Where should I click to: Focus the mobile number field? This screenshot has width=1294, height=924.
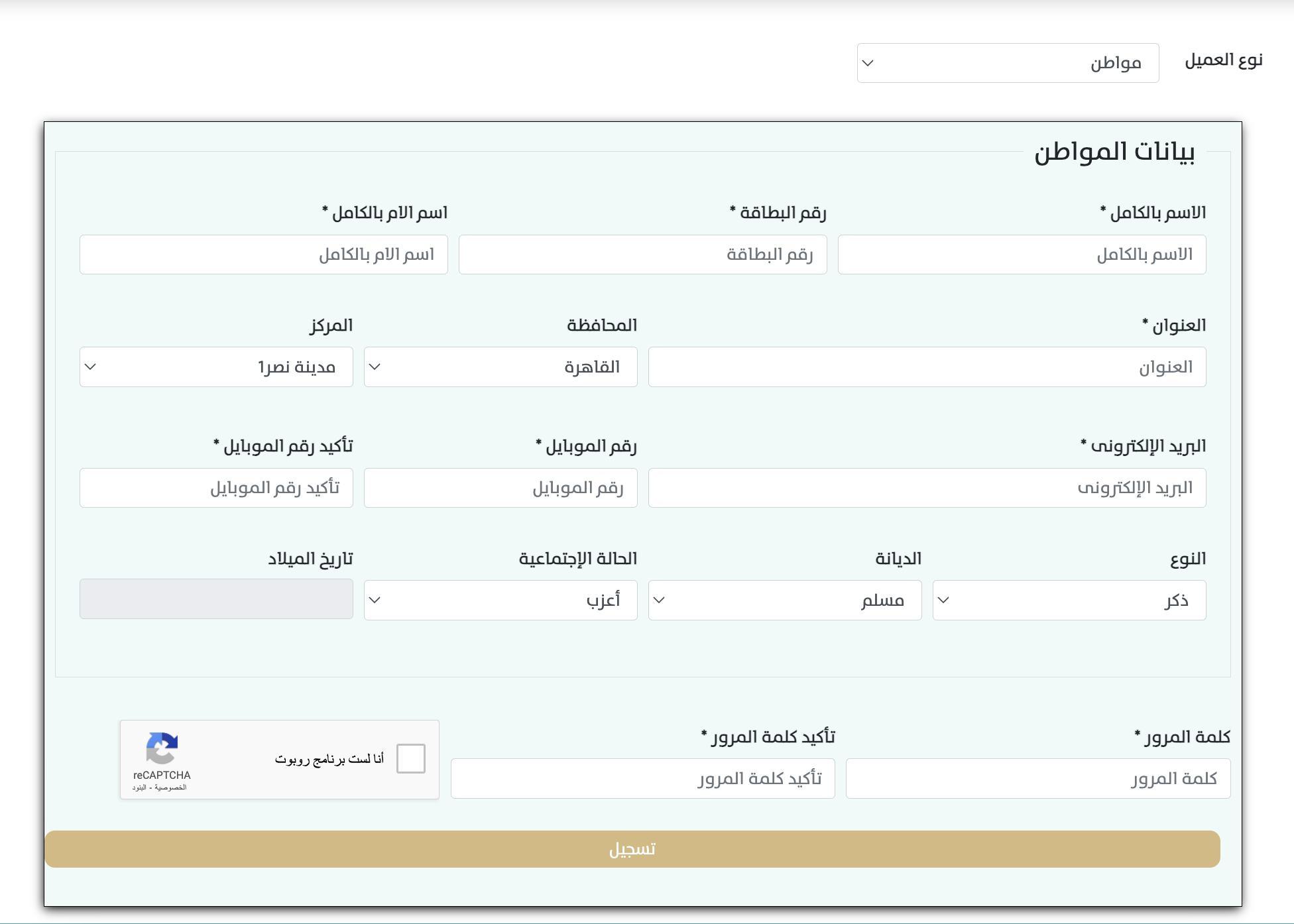pyautogui.click(x=500, y=488)
